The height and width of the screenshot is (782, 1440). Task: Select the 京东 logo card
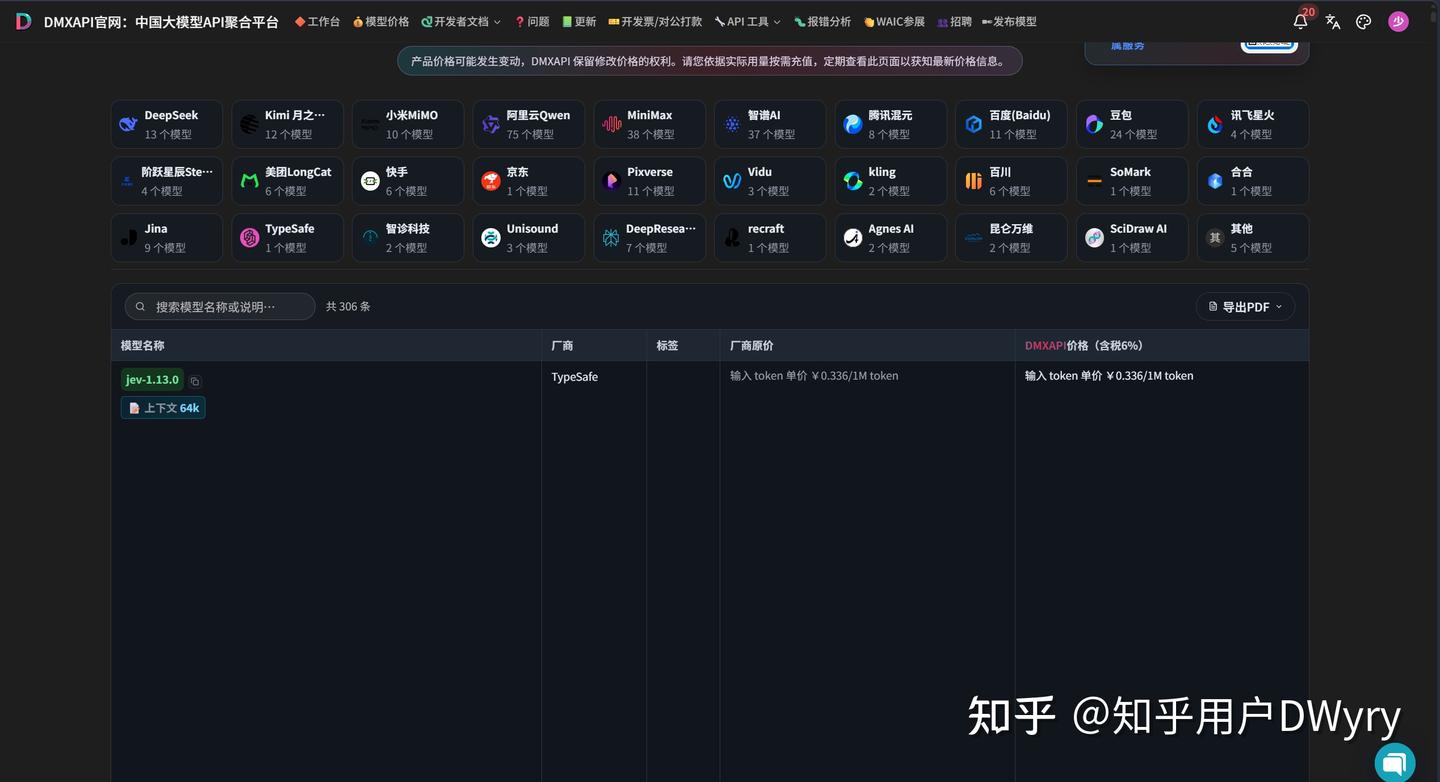click(x=529, y=181)
